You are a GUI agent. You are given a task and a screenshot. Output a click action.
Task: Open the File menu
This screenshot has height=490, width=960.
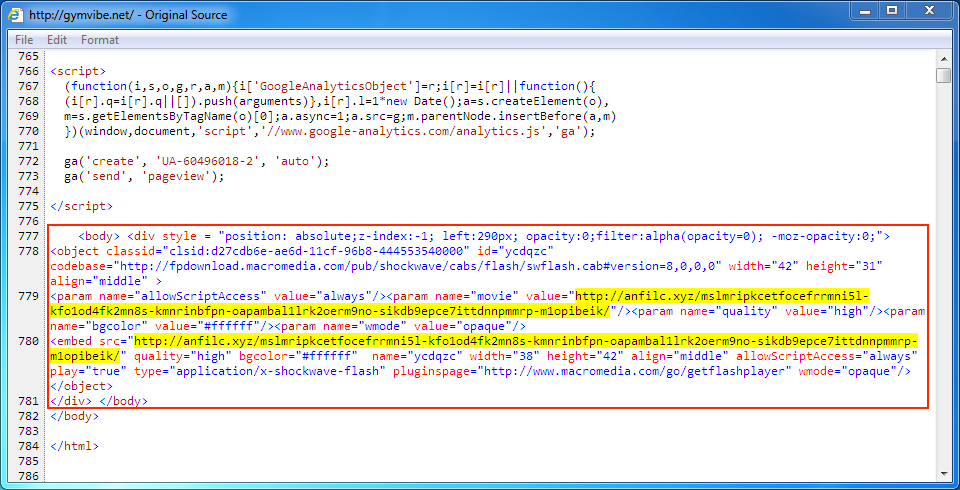coord(24,40)
